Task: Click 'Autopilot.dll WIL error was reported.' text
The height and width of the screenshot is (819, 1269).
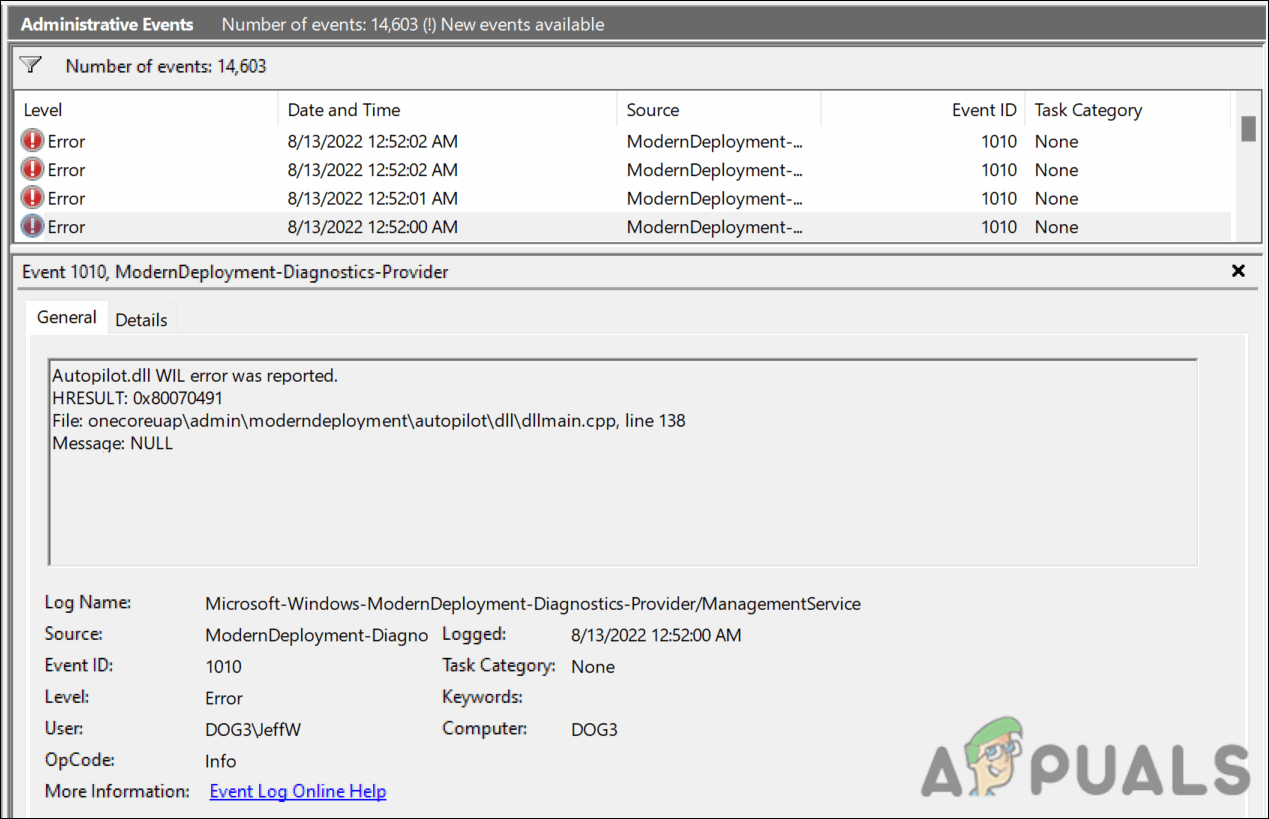Action: [195, 376]
